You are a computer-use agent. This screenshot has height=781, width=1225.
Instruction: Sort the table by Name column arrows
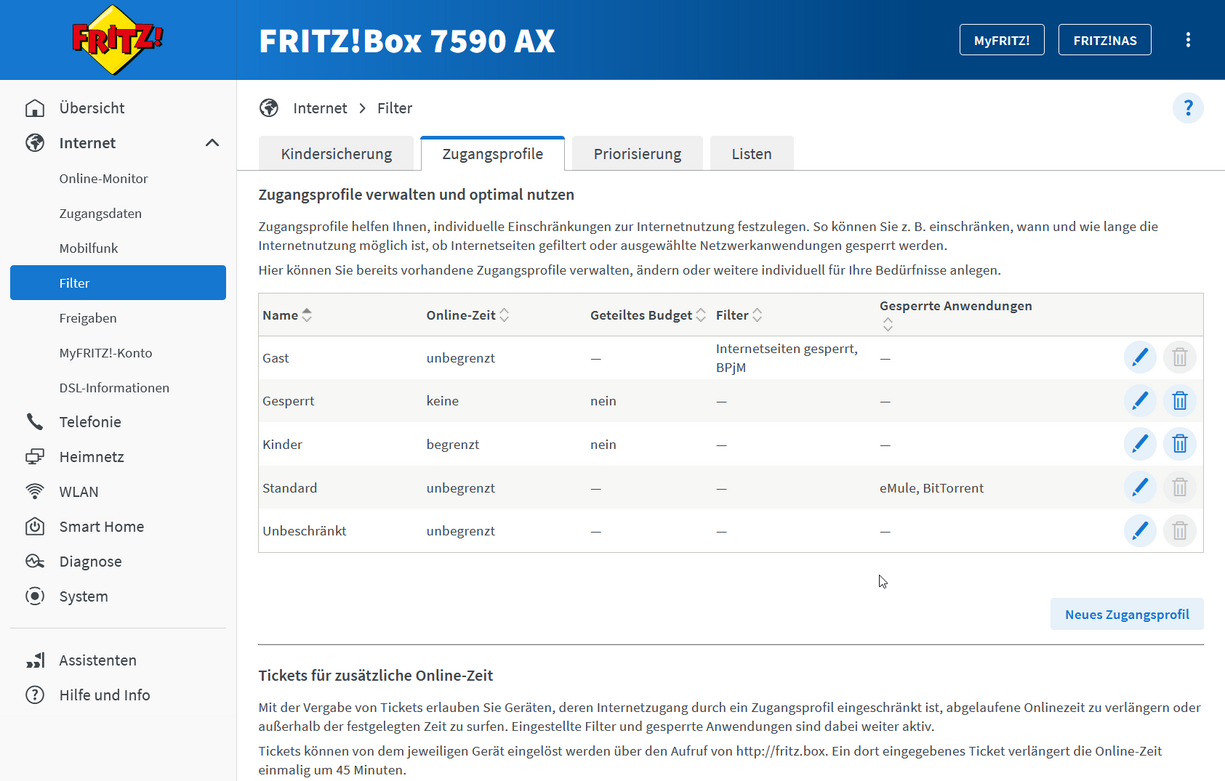pyautogui.click(x=307, y=315)
